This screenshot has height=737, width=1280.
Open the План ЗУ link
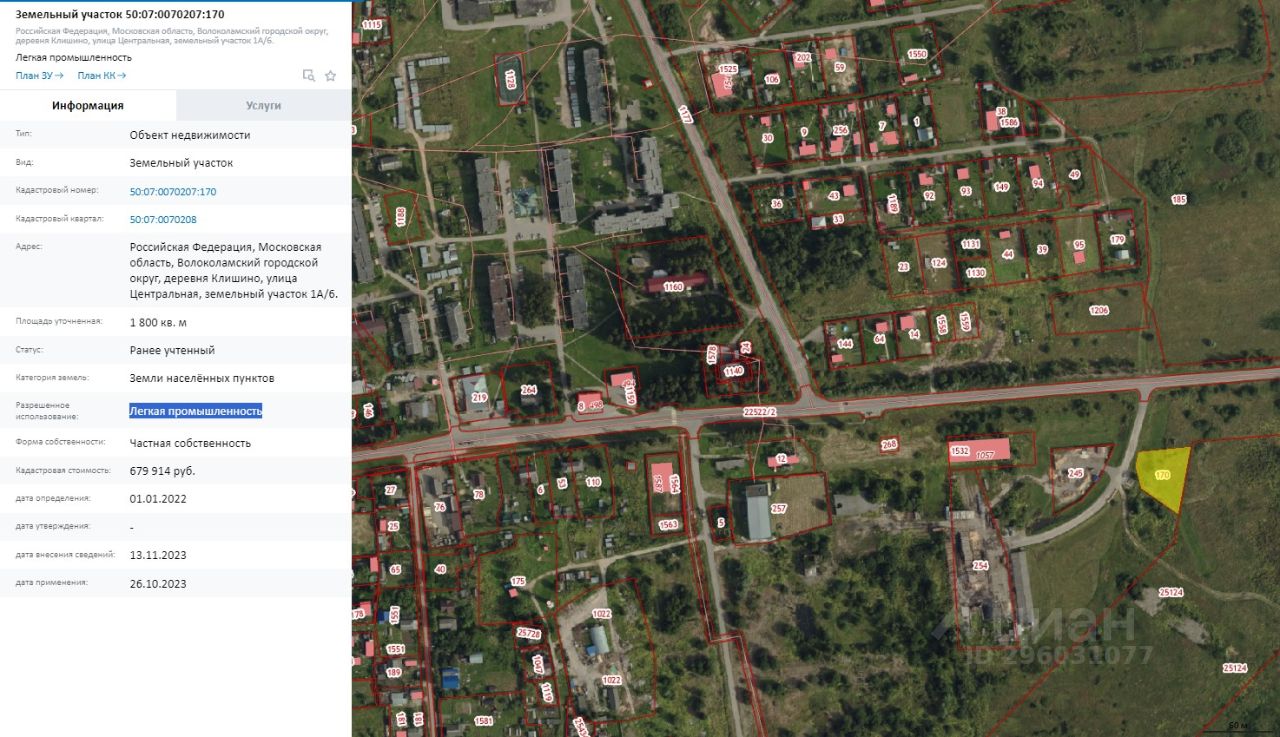(39, 75)
